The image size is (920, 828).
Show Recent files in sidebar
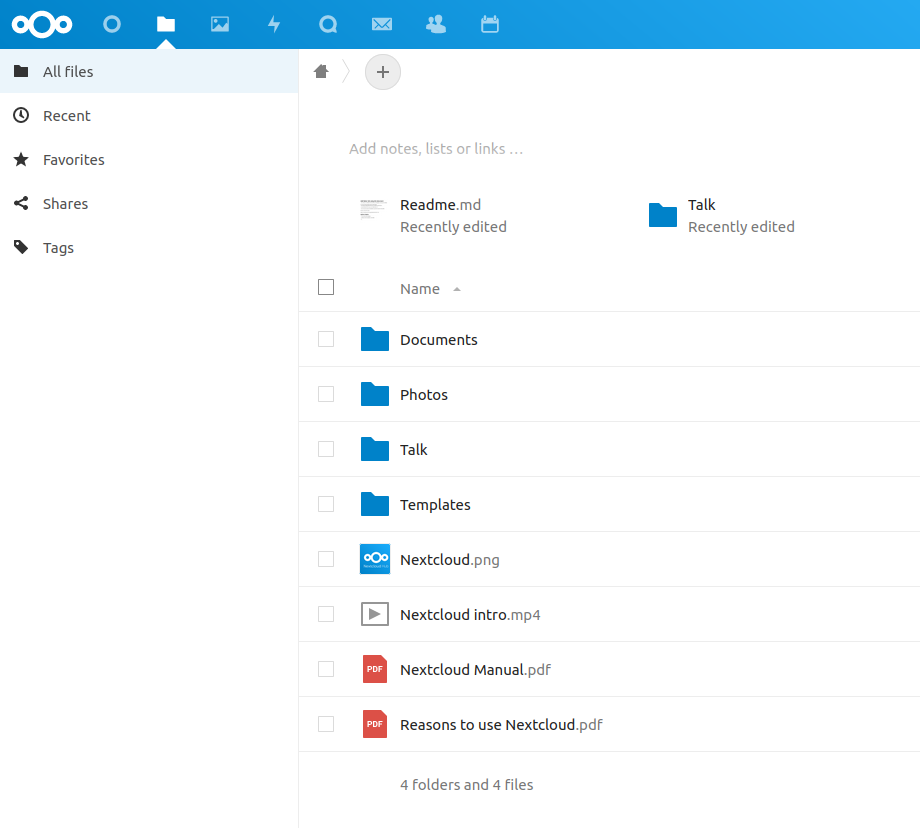66,116
